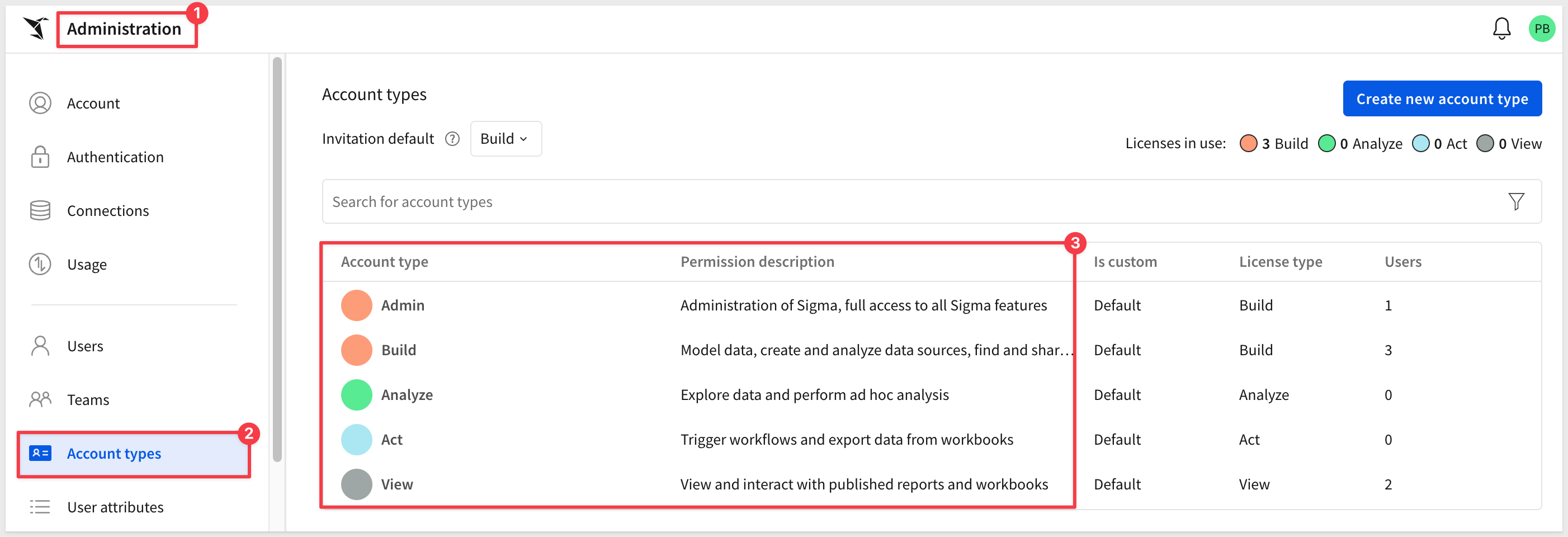Click 'View and interact with published reports'
Screen dimensions: 1568x537
point(865,484)
